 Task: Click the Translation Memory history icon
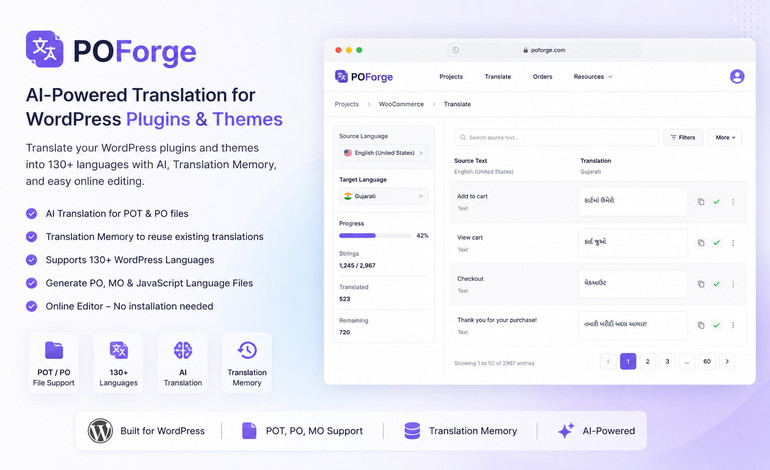[x=247, y=350]
